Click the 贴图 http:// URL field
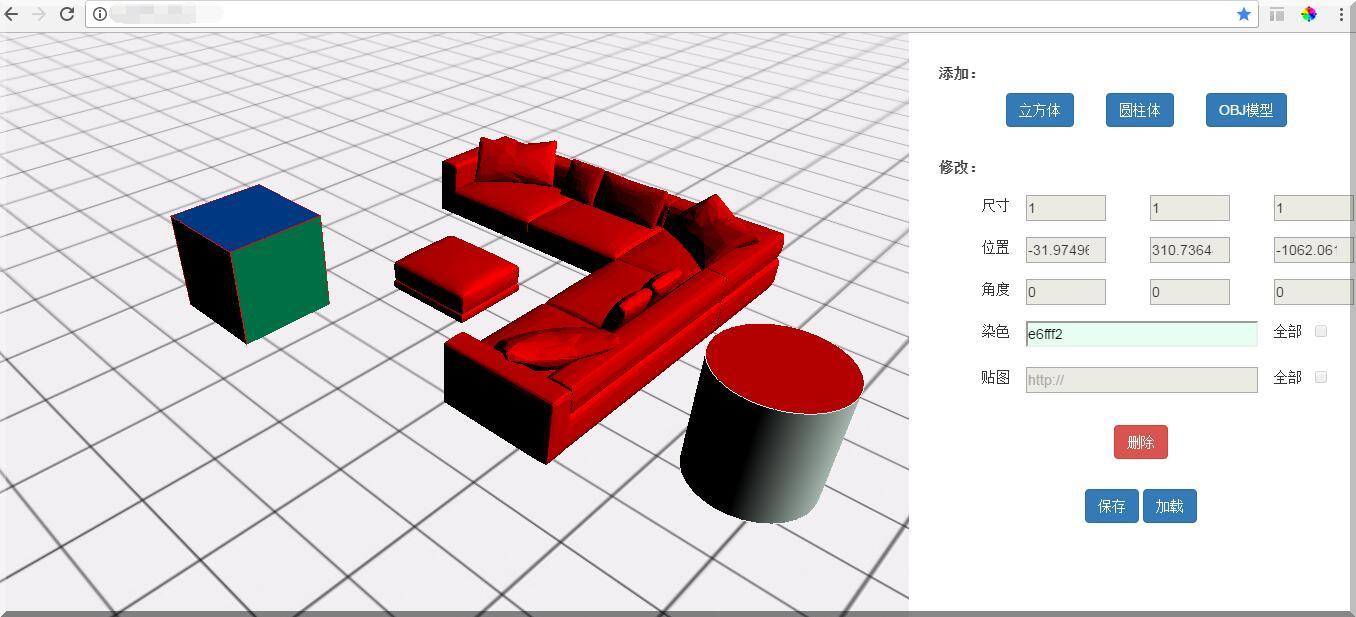 point(1141,380)
